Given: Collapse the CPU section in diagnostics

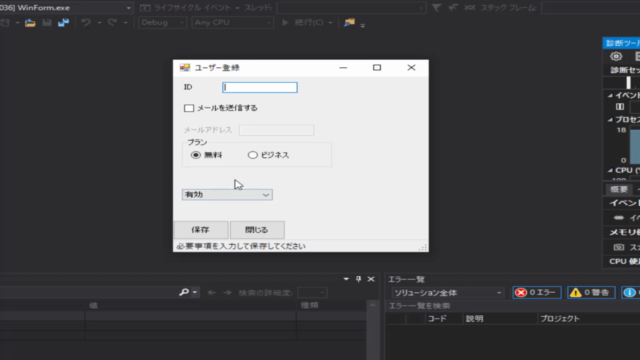Looking at the screenshot, I should 610,170.
